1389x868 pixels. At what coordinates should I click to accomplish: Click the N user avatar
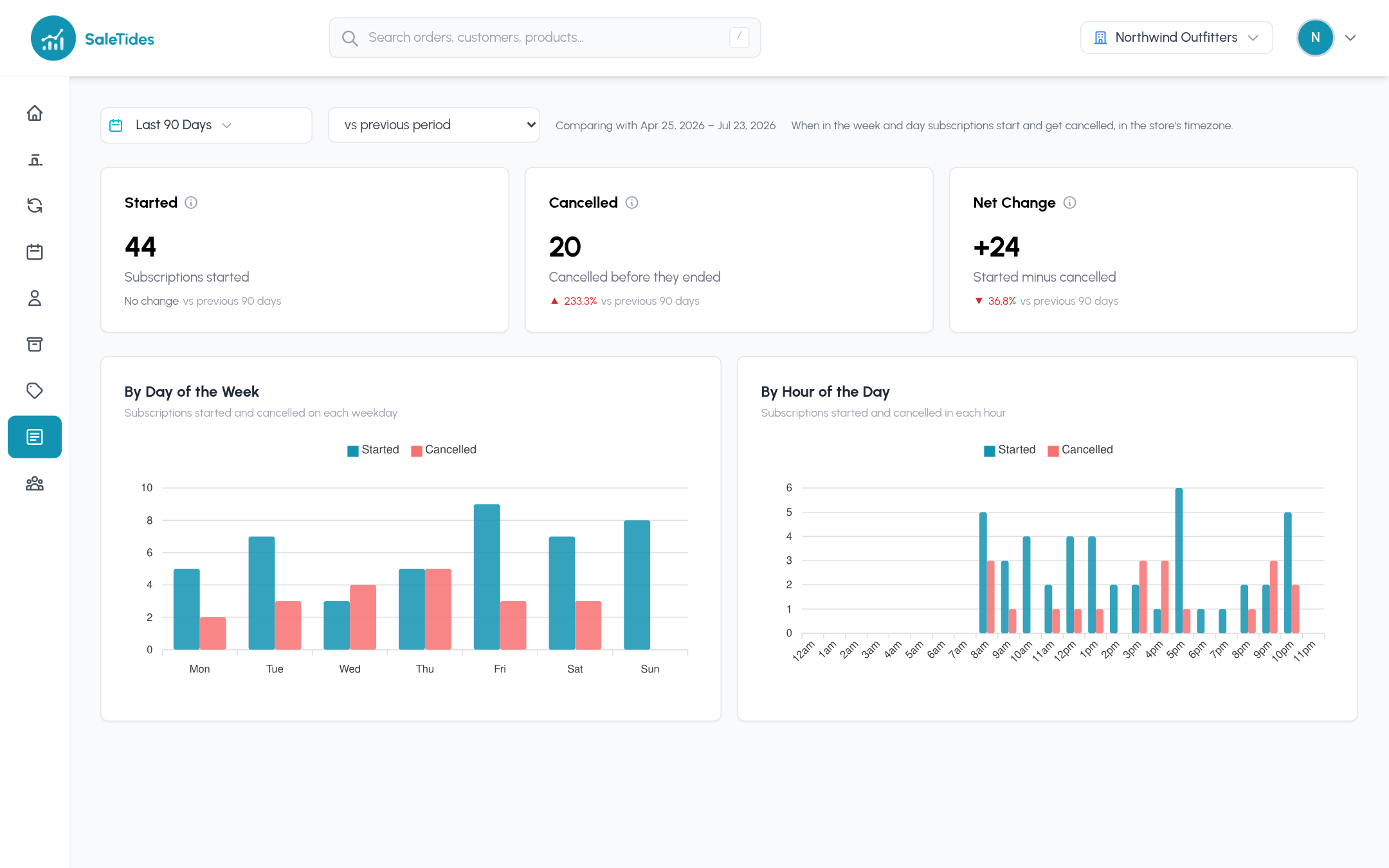[x=1315, y=38]
